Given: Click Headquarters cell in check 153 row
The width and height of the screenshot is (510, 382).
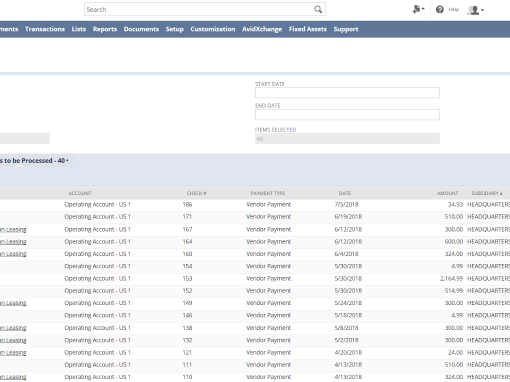Looking at the screenshot, I should [x=488, y=279].
